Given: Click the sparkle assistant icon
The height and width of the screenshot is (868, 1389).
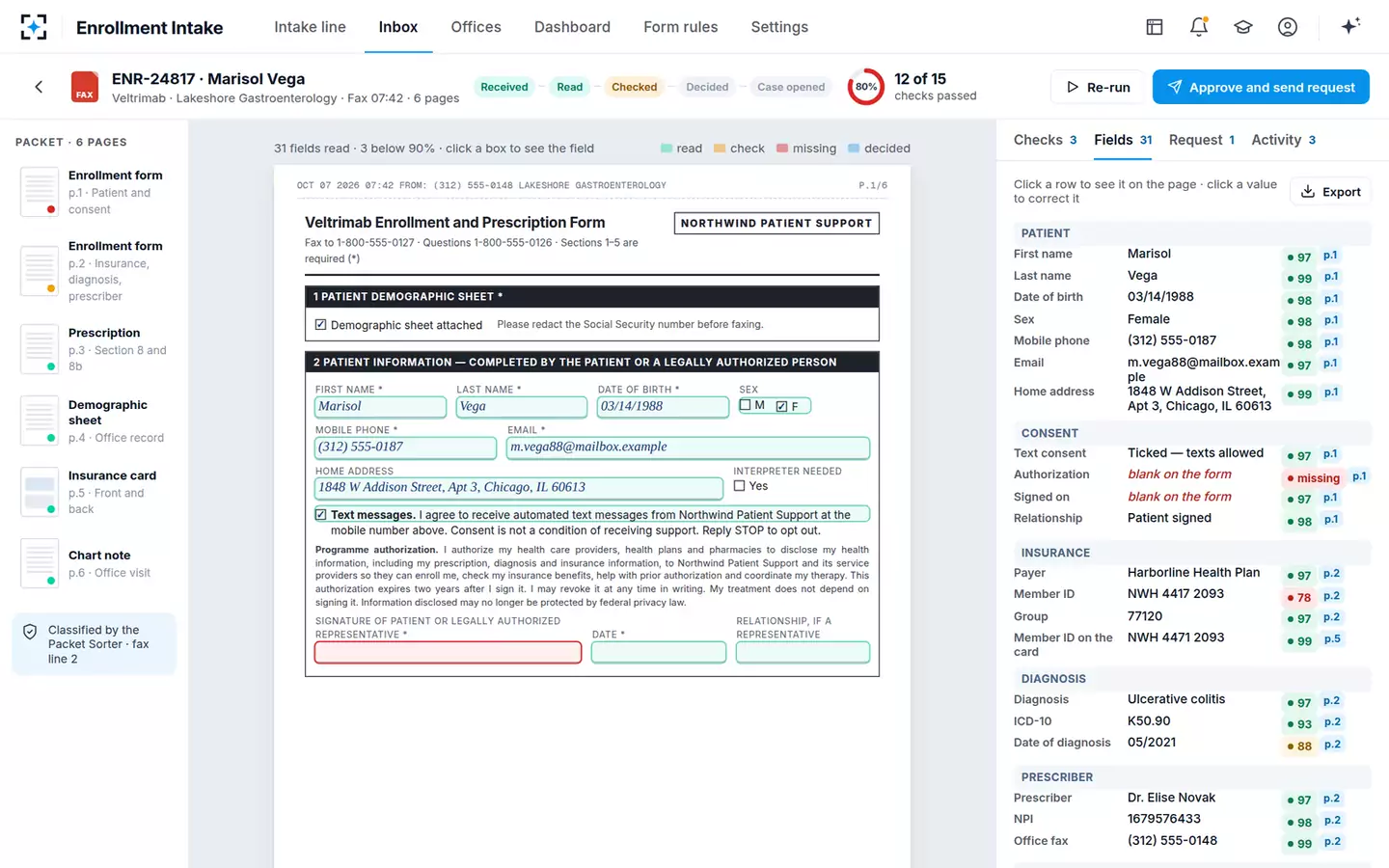Looking at the screenshot, I should click(x=1350, y=26).
